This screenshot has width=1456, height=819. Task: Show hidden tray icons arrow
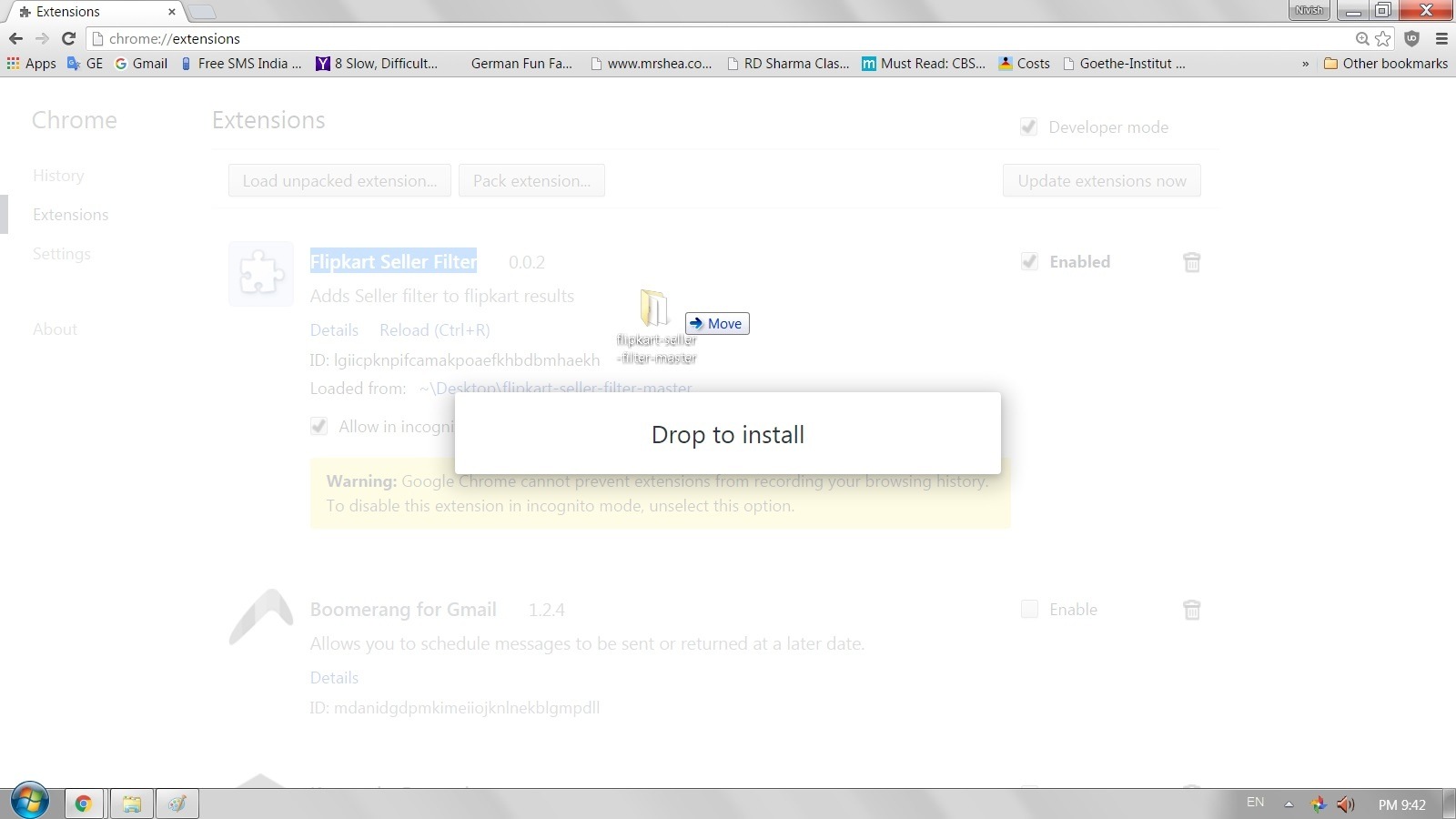point(1289,804)
